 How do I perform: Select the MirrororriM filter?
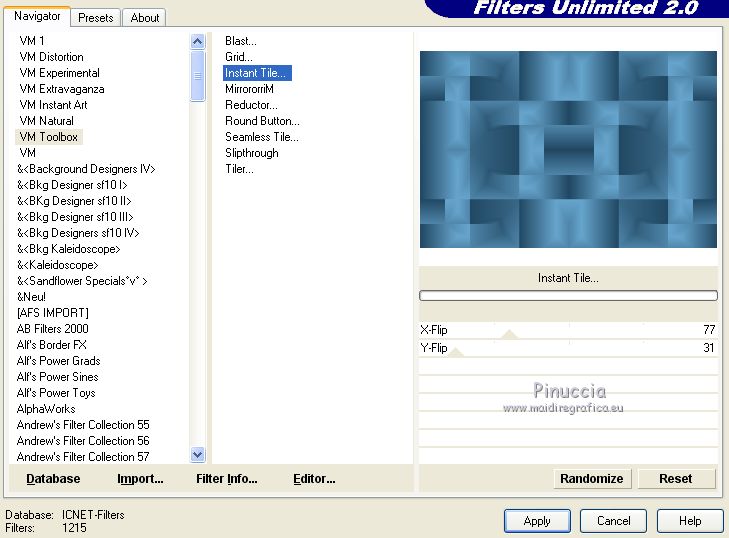(249, 89)
